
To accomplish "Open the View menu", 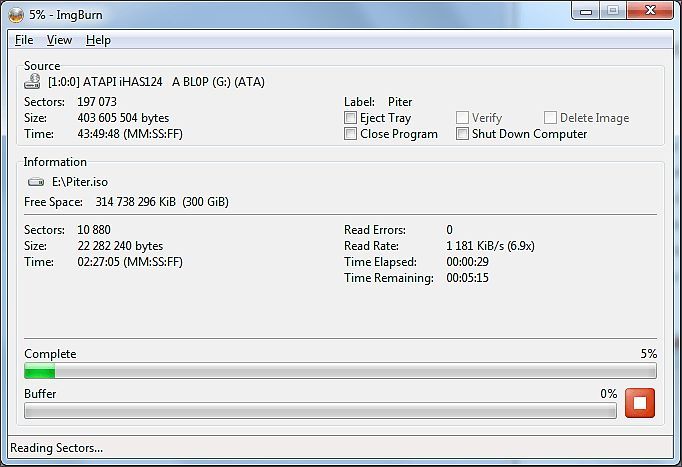I will point(59,40).
